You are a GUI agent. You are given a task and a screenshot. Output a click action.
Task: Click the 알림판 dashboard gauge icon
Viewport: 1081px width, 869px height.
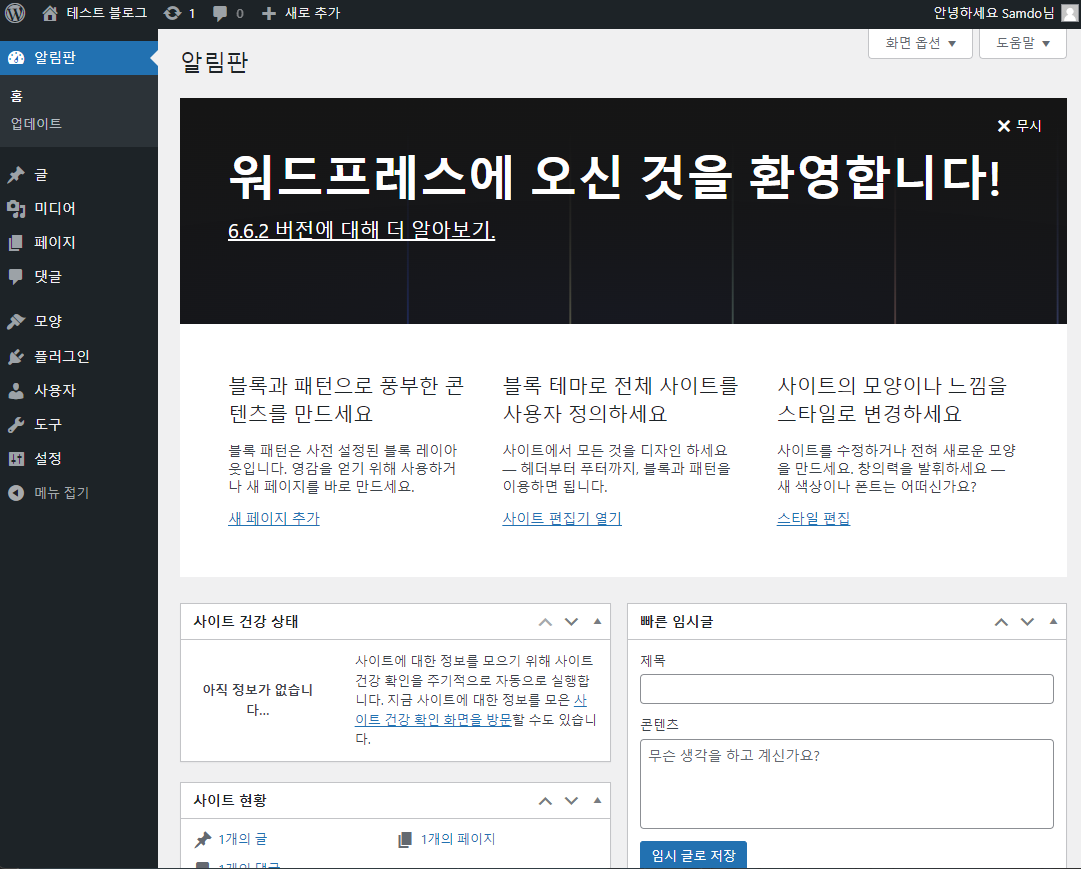(x=16, y=58)
